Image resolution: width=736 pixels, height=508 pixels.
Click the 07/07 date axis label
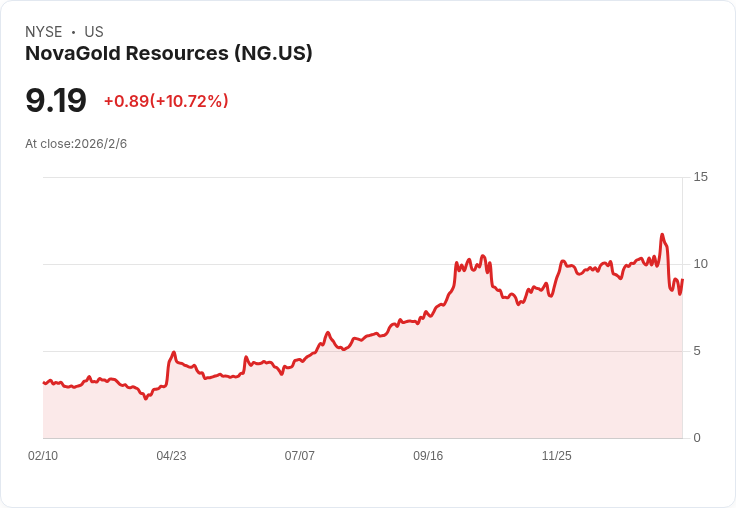(x=299, y=456)
